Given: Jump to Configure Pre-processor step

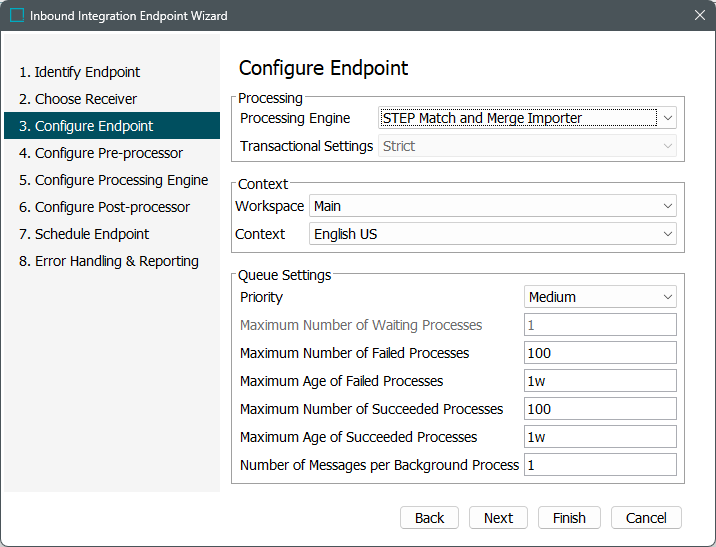Looking at the screenshot, I should (x=100, y=153).
